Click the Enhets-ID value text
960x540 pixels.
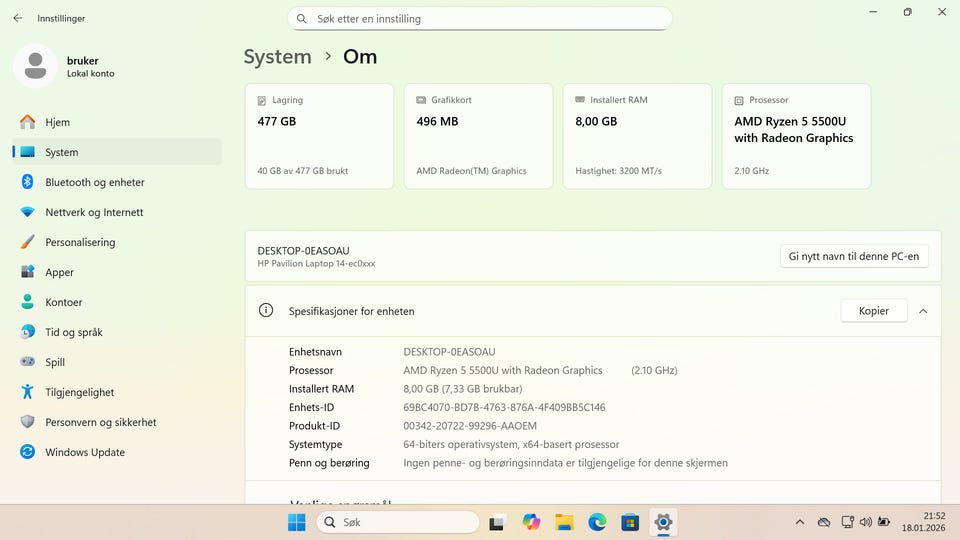pos(504,407)
